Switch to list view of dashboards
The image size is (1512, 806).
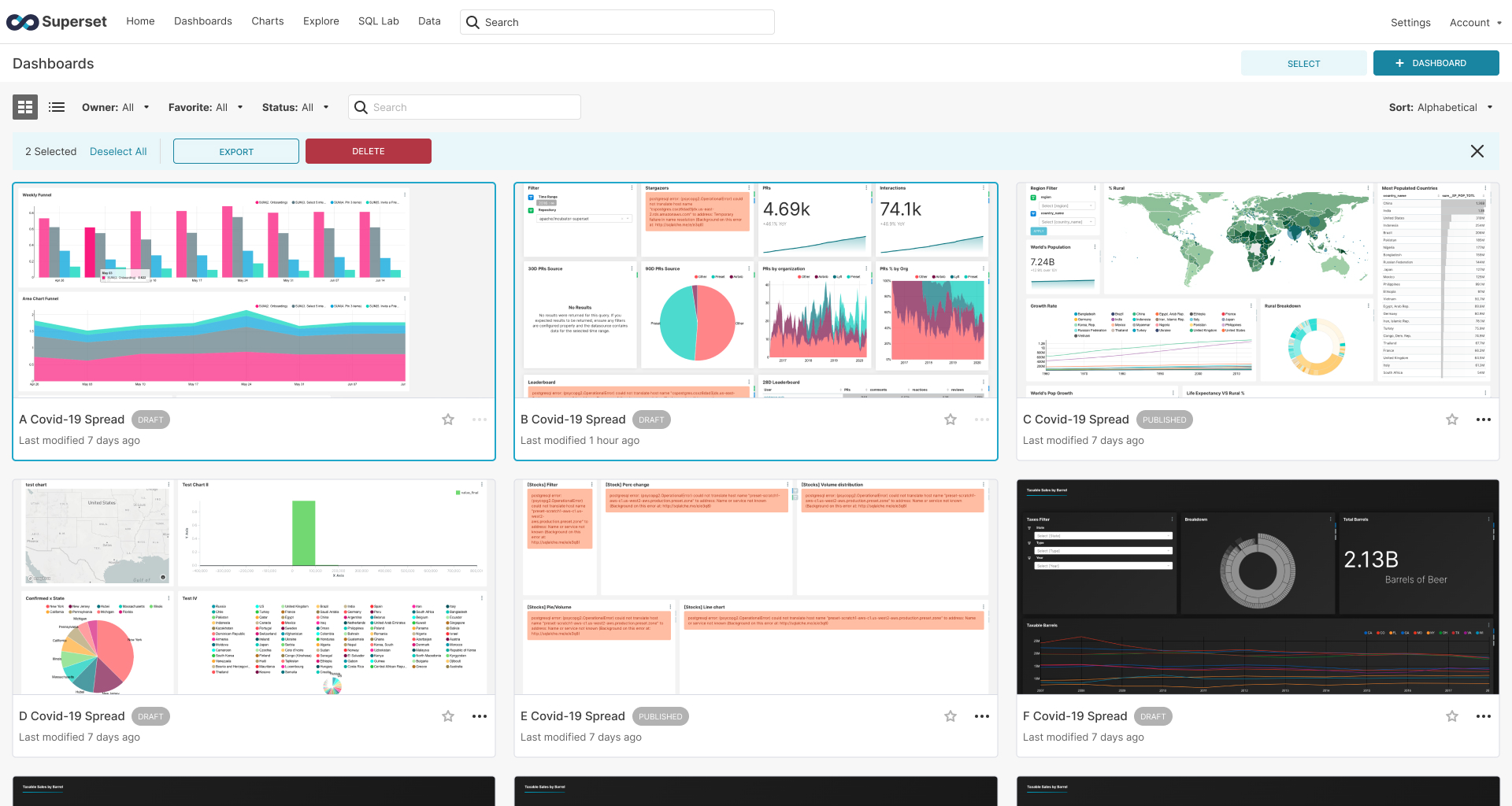click(56, 106)
